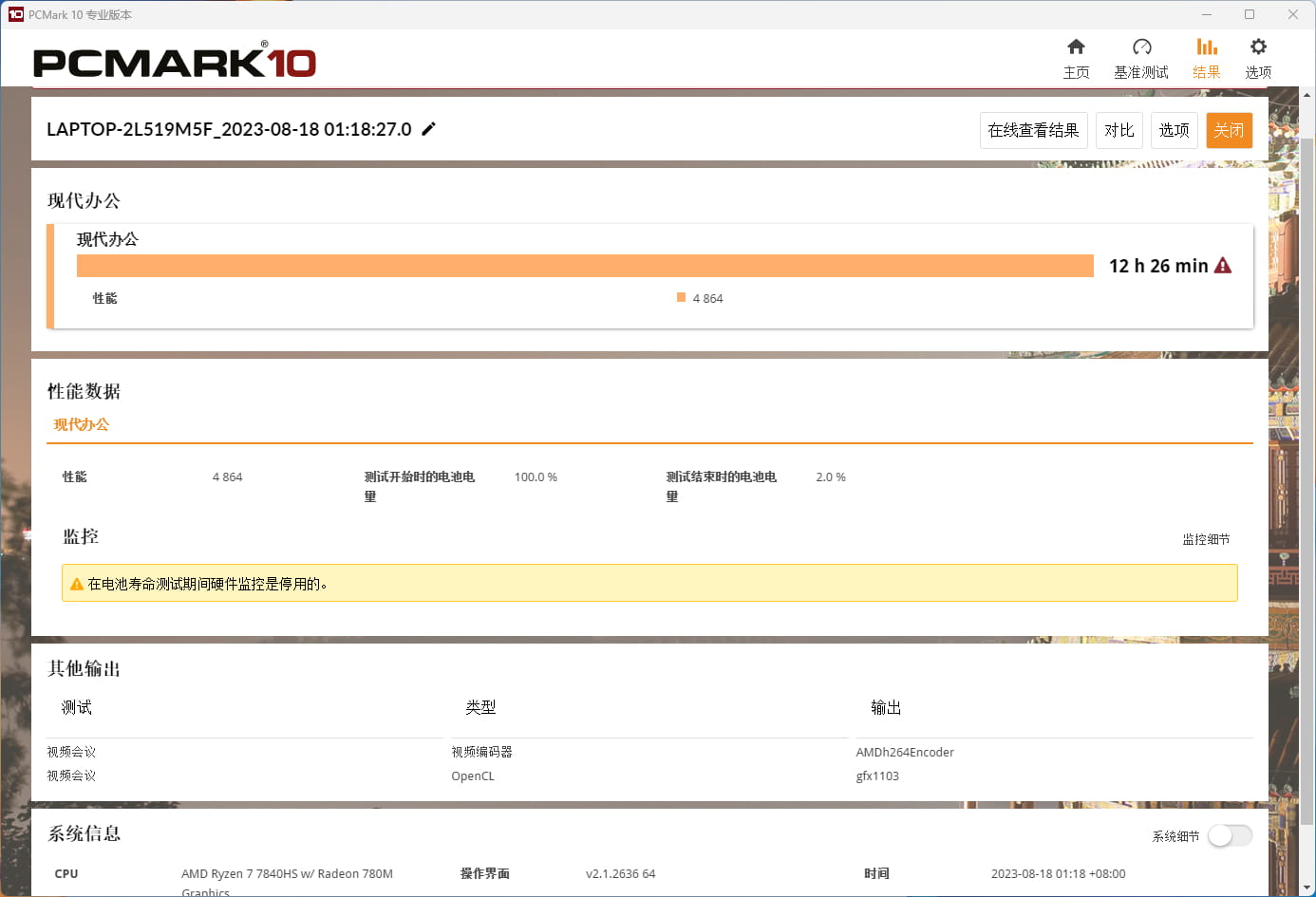
Task: Click the battery monitoring disabled notice text
Action: (x=208, y=584)
